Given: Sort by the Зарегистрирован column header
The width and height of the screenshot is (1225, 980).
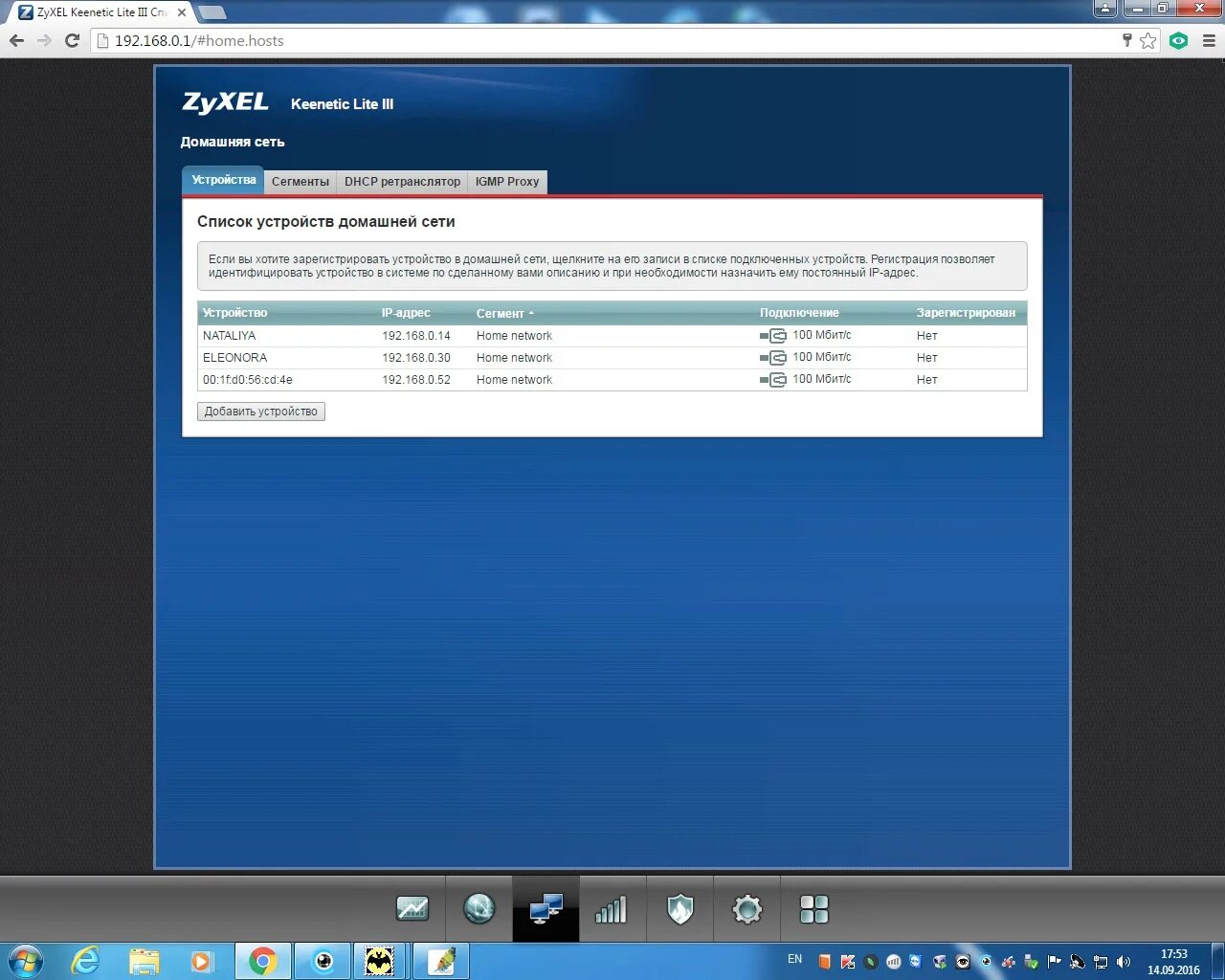Looking at the screenshot, I should [x=966, y=313].
